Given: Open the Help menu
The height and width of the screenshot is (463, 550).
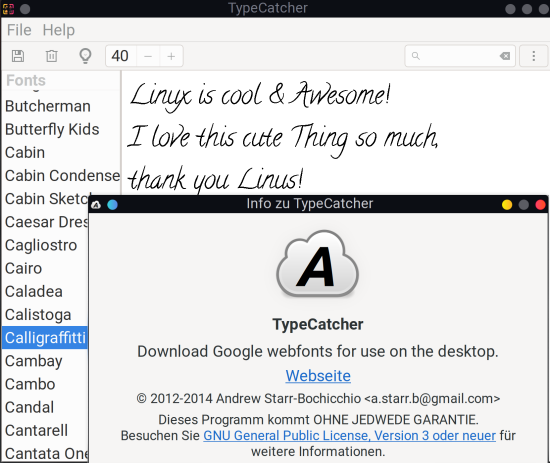Looking at the screenshot, I should (59, 30).
